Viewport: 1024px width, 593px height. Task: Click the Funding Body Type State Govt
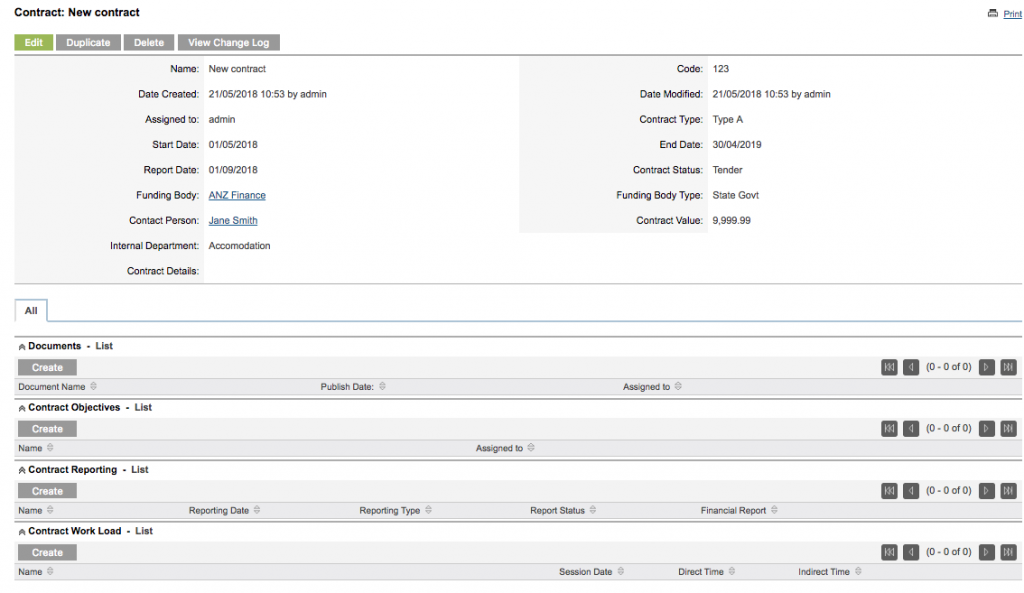(x=735, y=195)
